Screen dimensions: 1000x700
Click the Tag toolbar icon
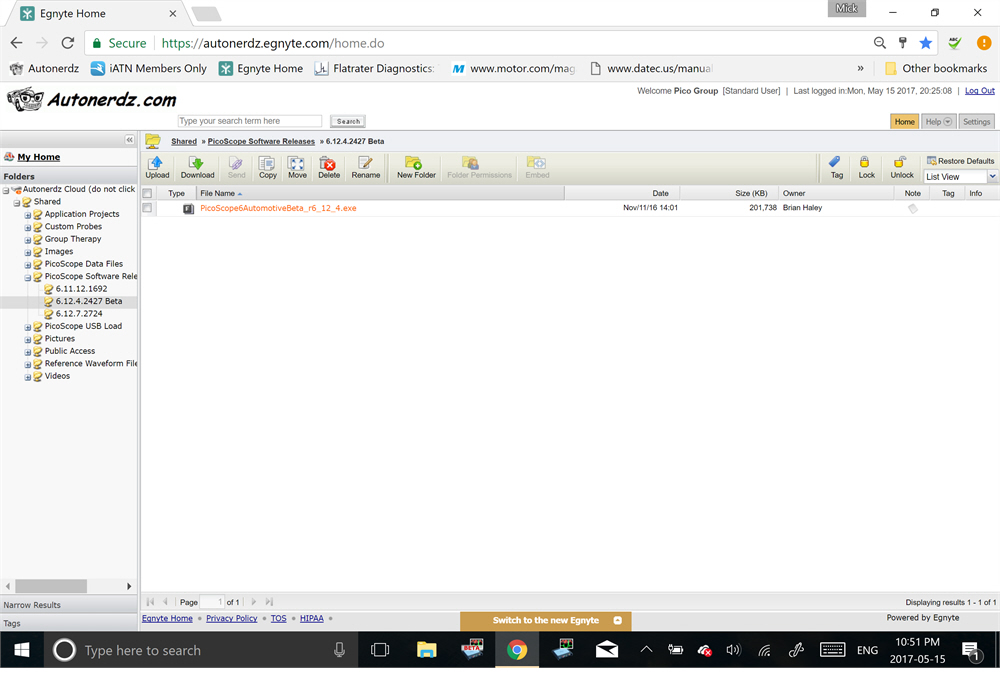(x=836, y=168)
